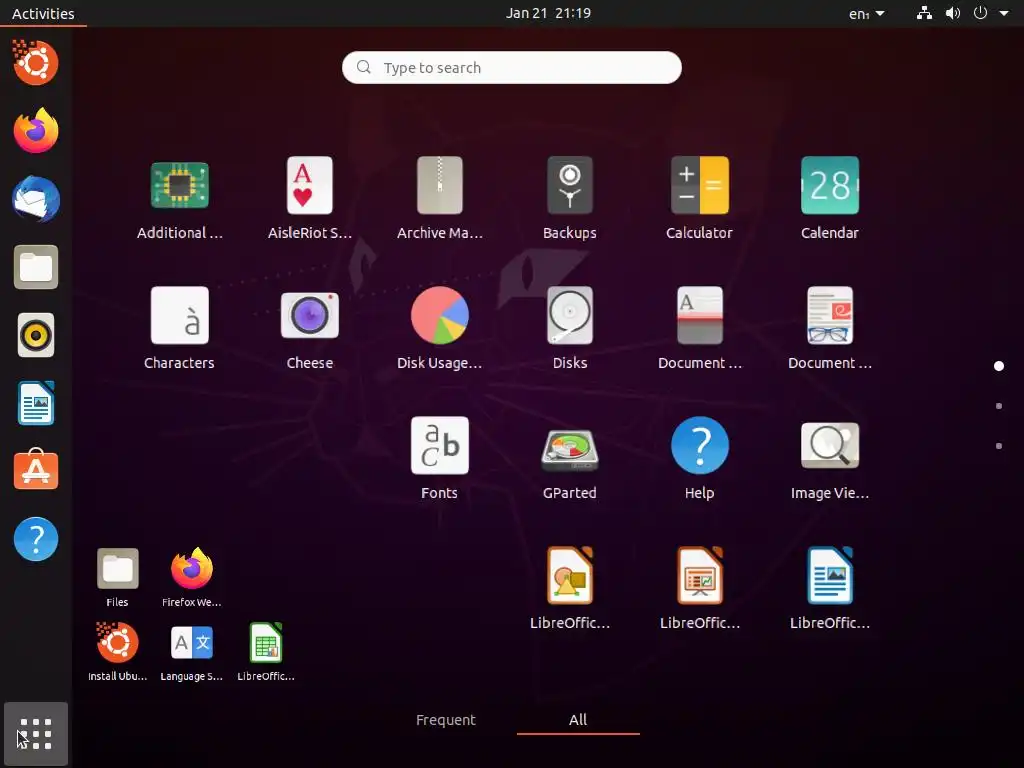The image size is (1024, 768).
Task: Expand the en input source dropdown
Action: [x=867, y=13]
